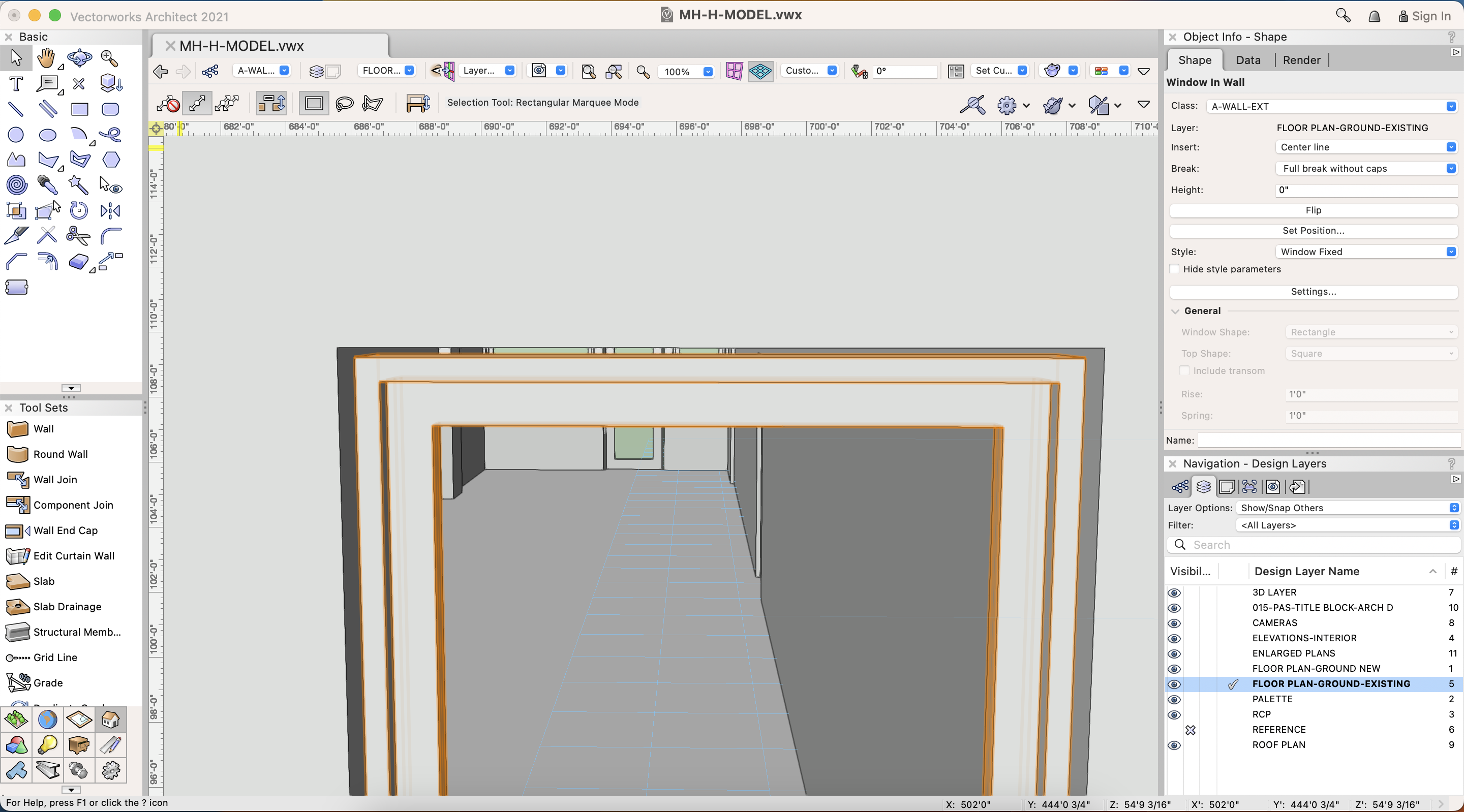Image resolution: width=1464 pixels, height=812 pixels.
Task: Switch to the Data tab
Action: click(1247, 60)
